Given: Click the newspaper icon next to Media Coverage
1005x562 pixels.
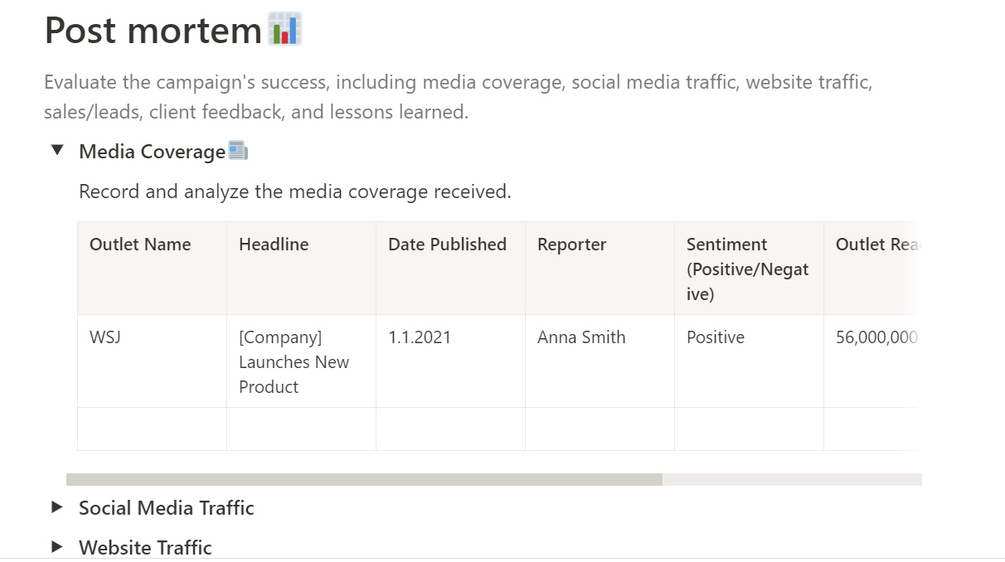Looking at the screenshot, I should click(x=238, y=151).
